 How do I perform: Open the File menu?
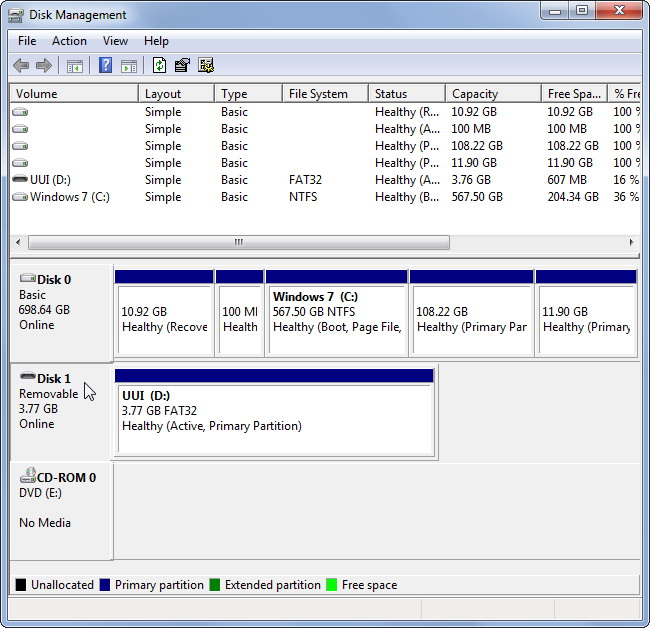coord(27,41)
